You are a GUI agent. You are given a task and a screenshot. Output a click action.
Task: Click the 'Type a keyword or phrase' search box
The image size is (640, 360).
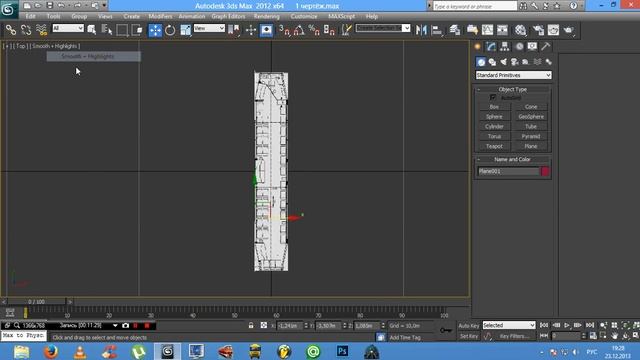tap(475, 6)
